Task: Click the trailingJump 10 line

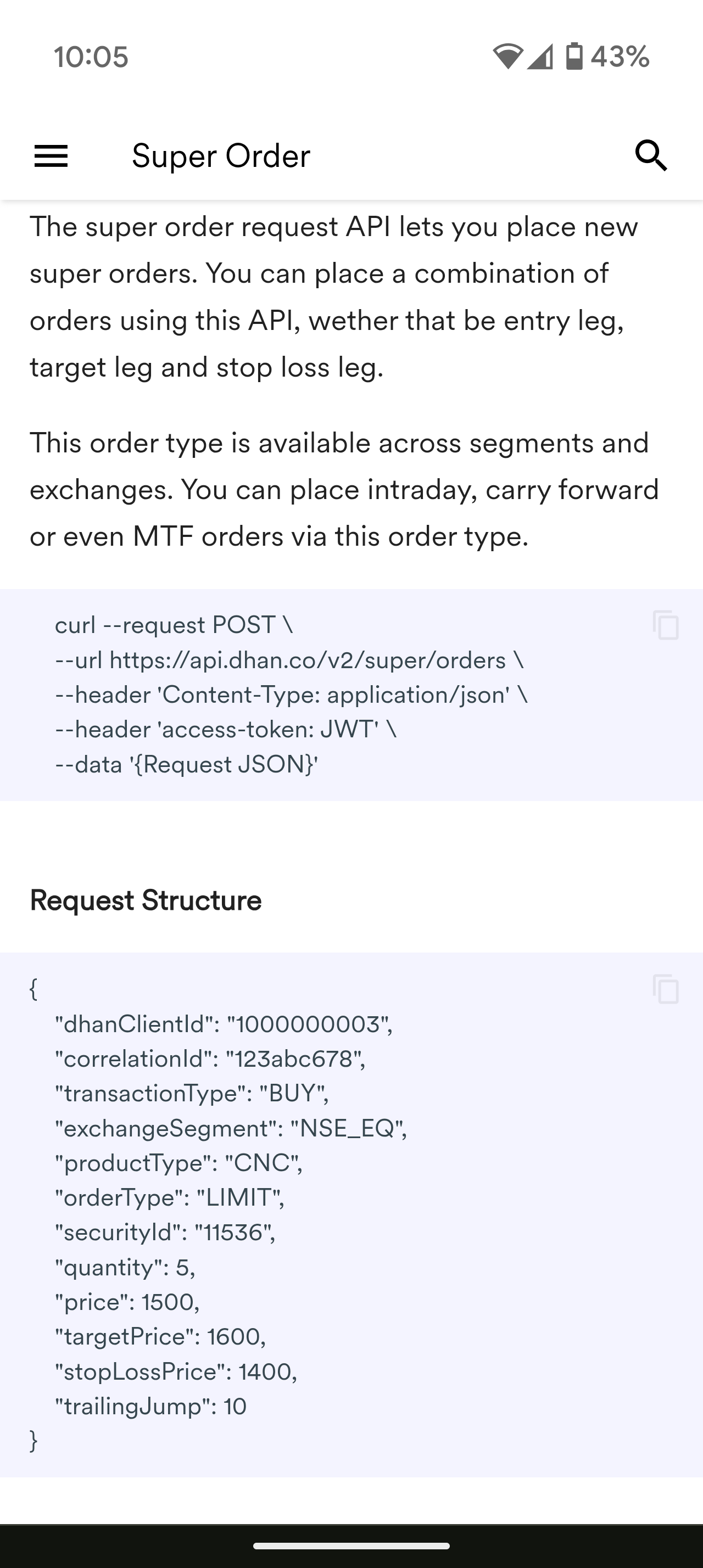Action: coord(150,1406)
